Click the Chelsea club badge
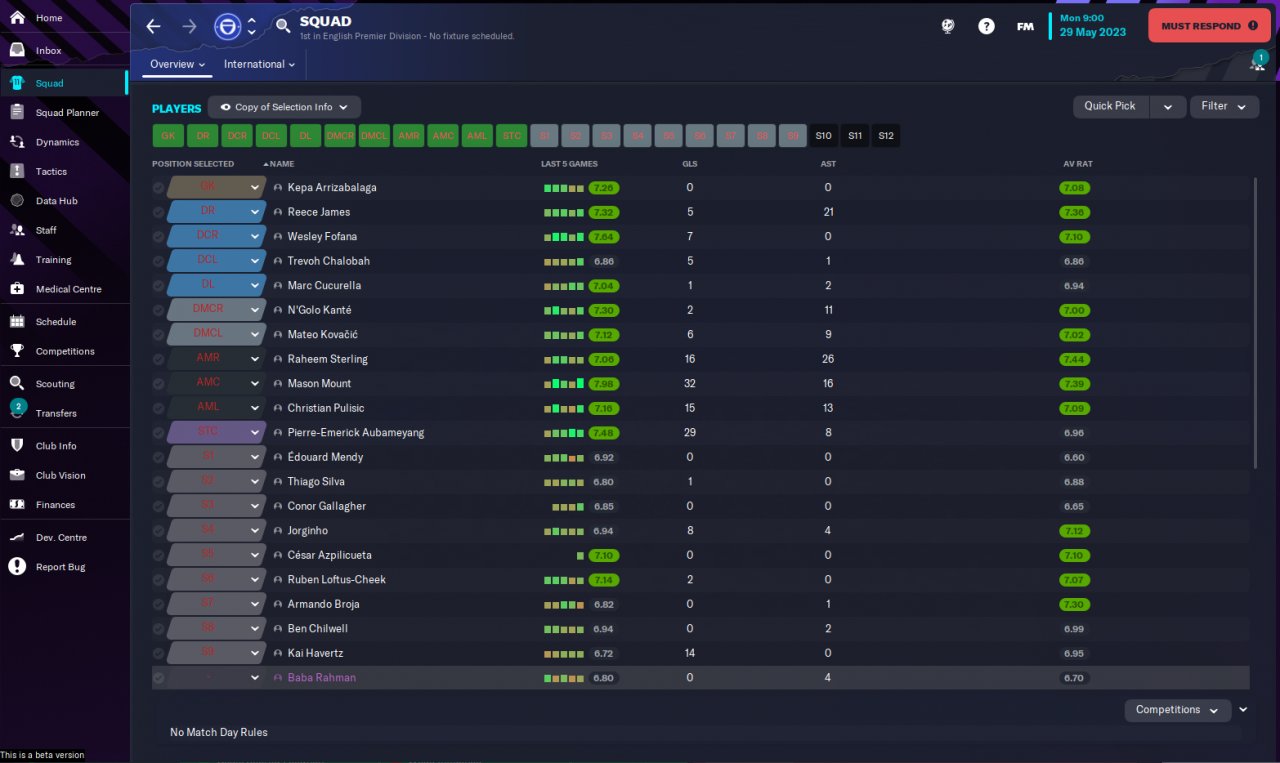The width and height of the screenshot is (1280, 763). [x=227, y=26]
